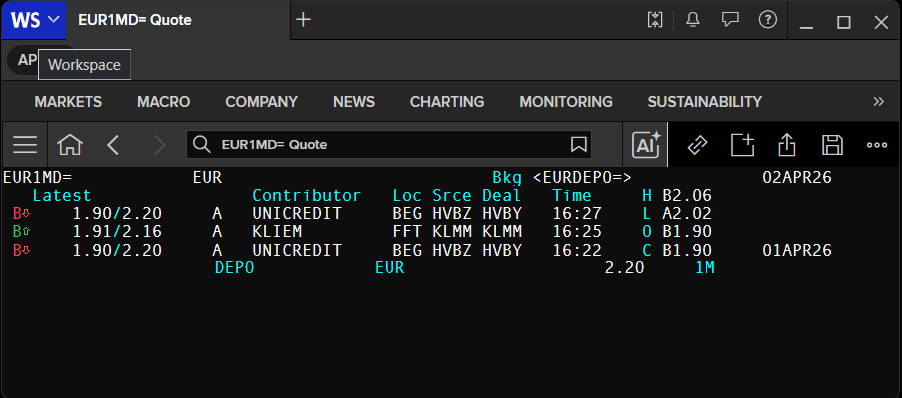Navigate back with the left arrow

[x=113, y=145]
